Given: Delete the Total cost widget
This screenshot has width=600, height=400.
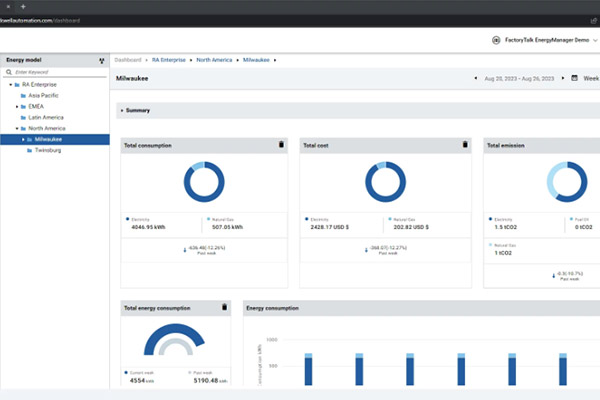Looking at the screenshot, I should tap(465, 144).
